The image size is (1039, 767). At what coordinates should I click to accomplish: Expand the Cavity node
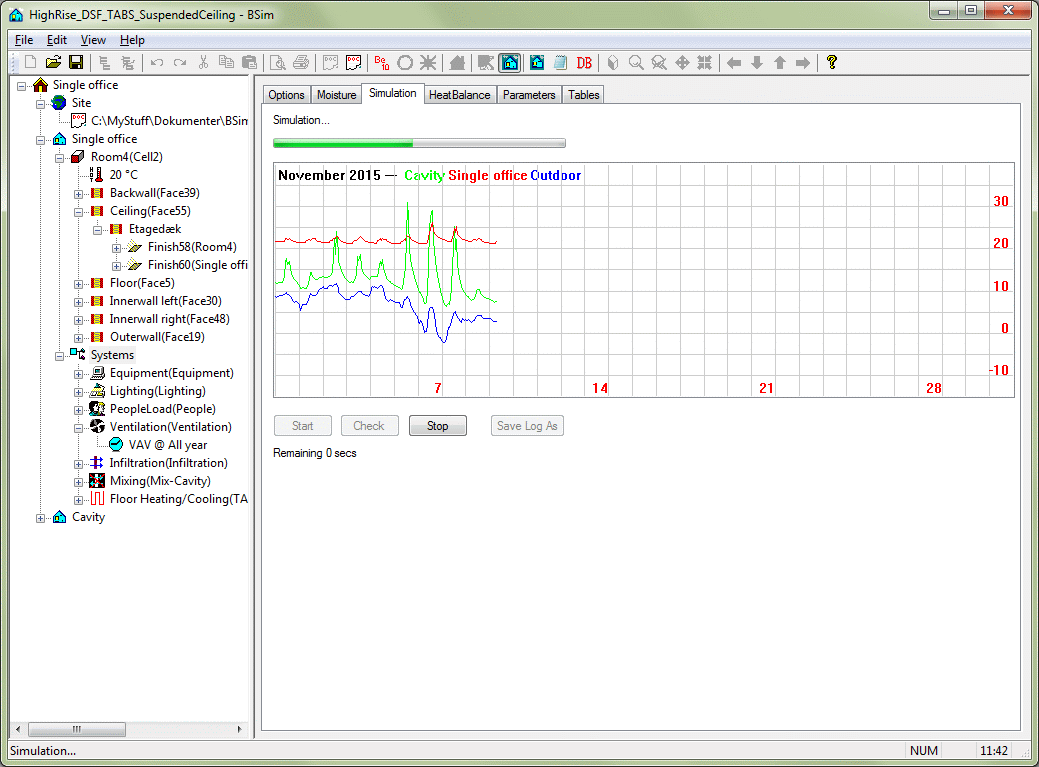pos(40,518)
